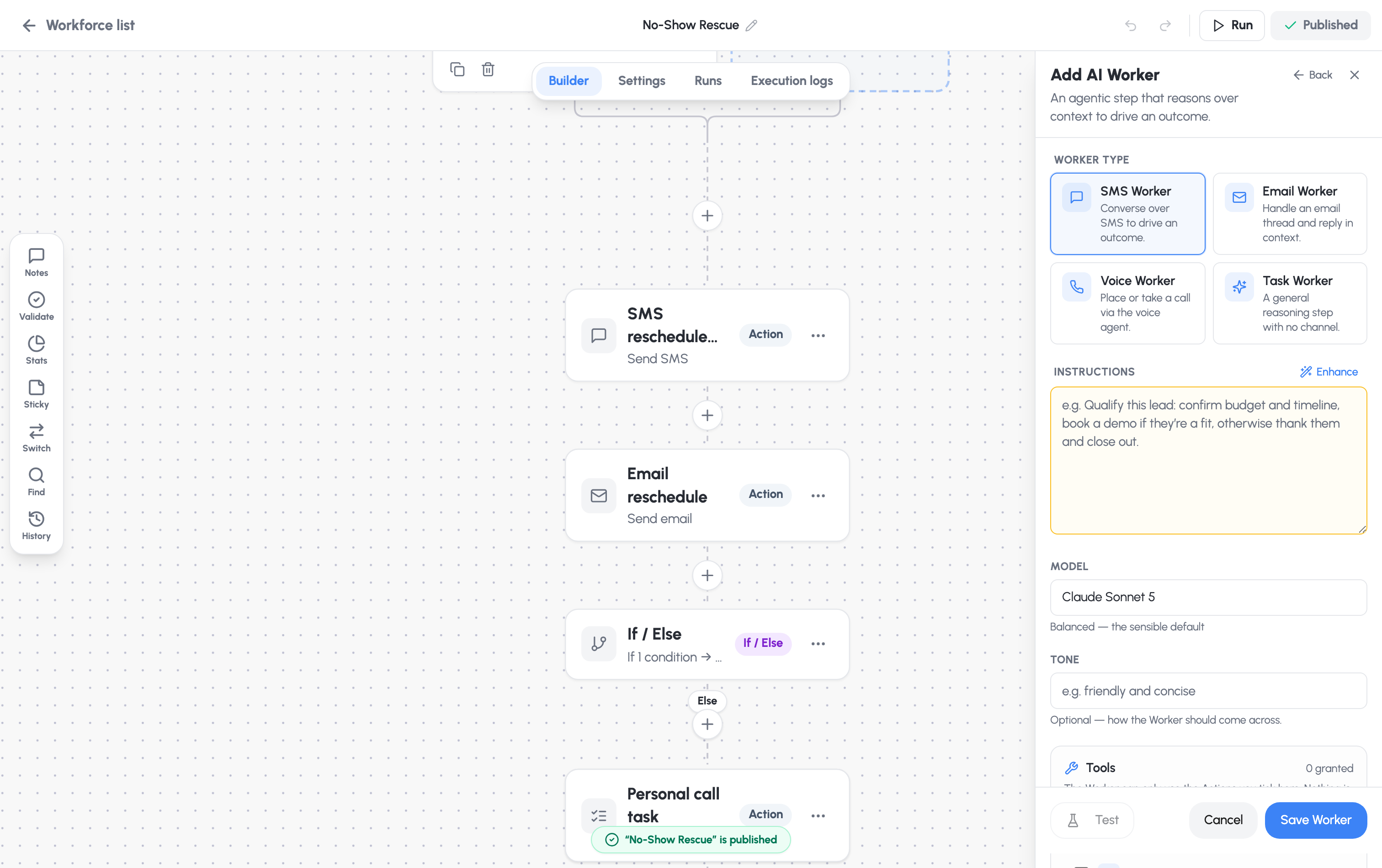Duplicate the selected node
Screen dimensions: 1382x868
[x=457, y=69]
